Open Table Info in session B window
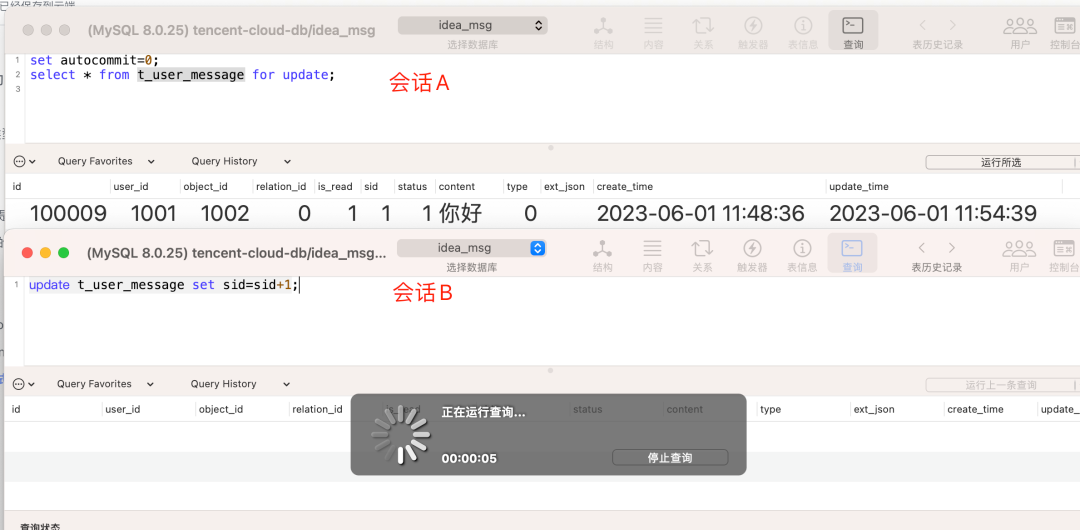The height and width of the screenshot is (530, 1080). pyautogui.click(x=802, y=254)
